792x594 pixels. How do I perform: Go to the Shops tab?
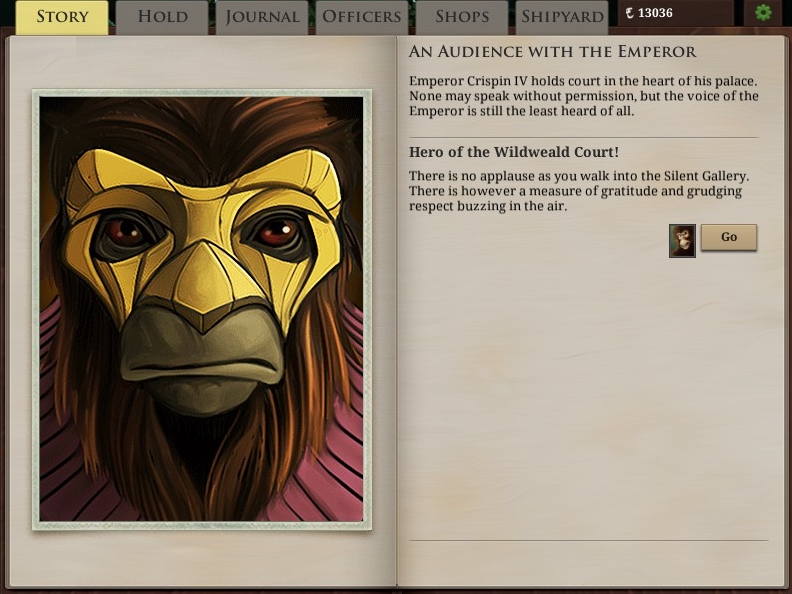click(x=462, y=17)
